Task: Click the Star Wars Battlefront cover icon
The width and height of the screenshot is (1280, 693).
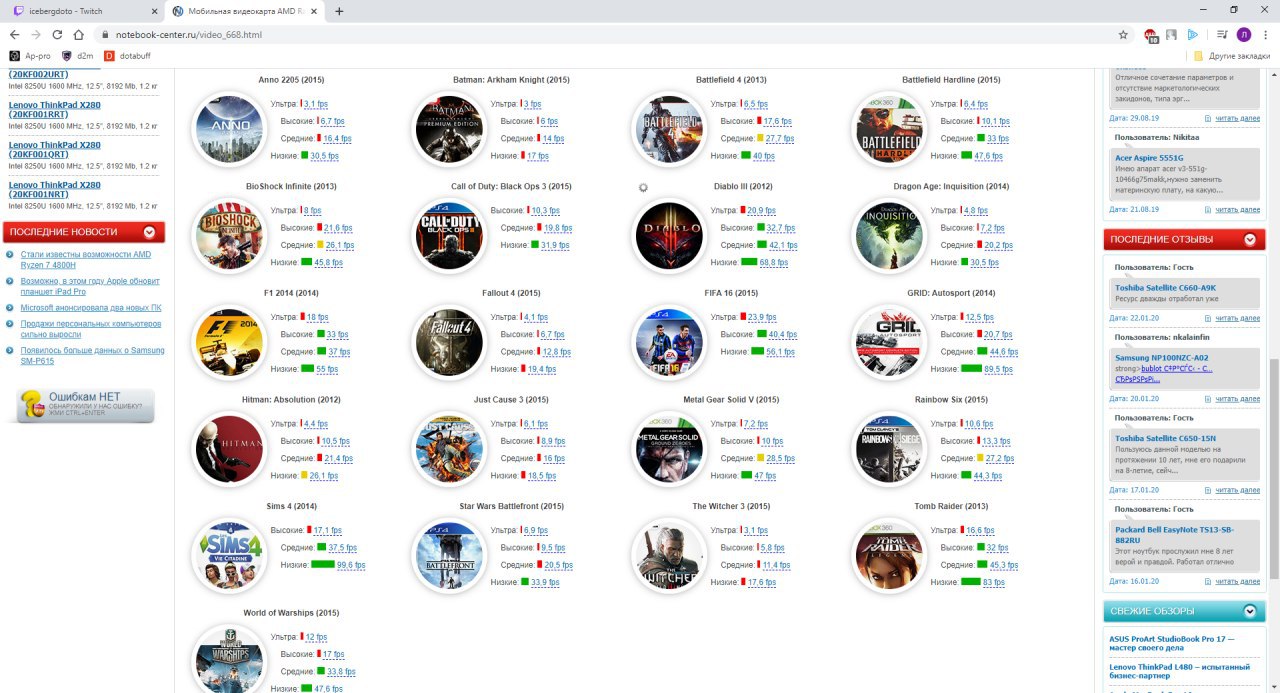Action: (x=449, y=556)
